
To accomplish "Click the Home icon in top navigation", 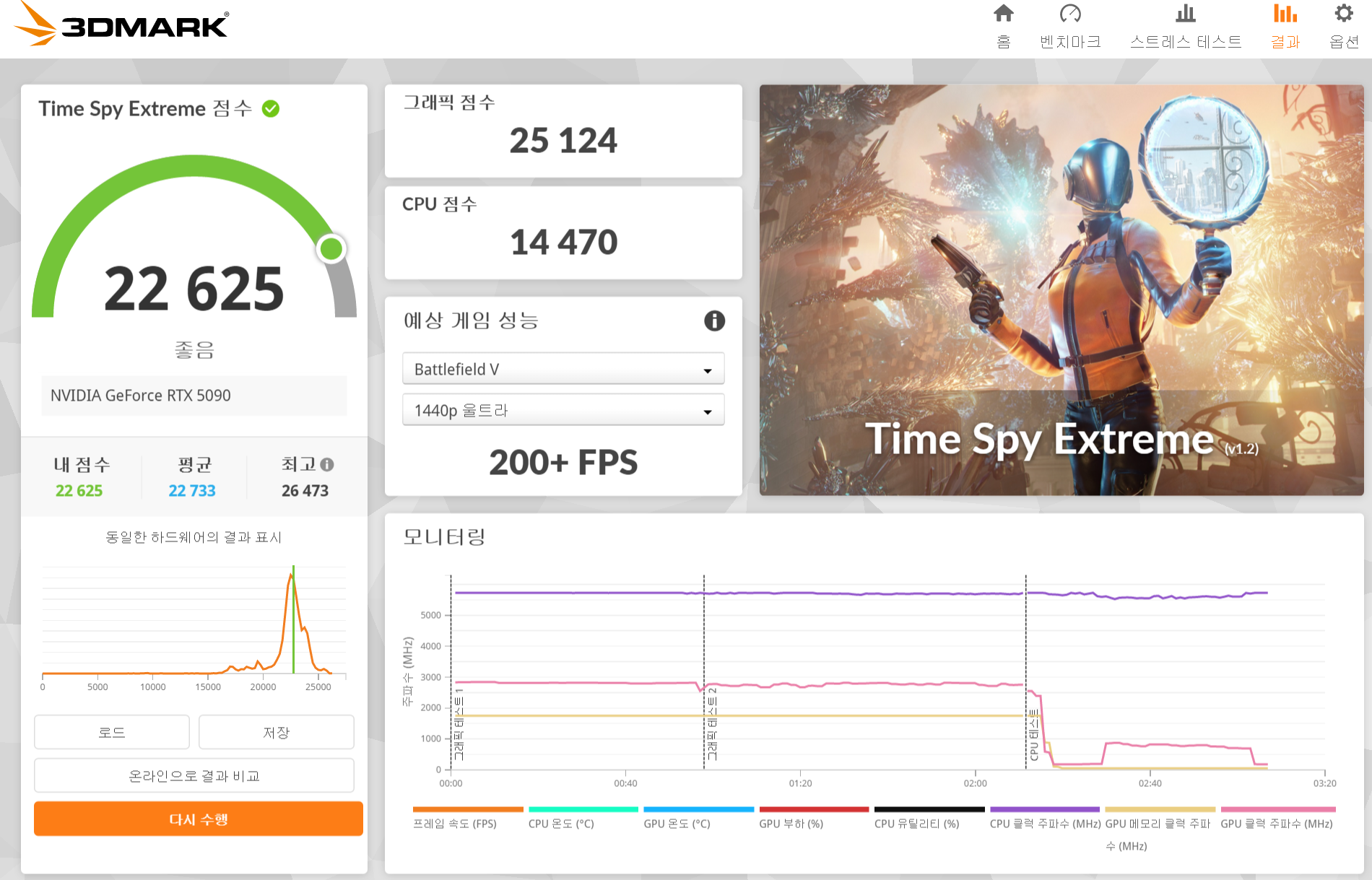I will pyautogui.click(x=1003, y=14).
